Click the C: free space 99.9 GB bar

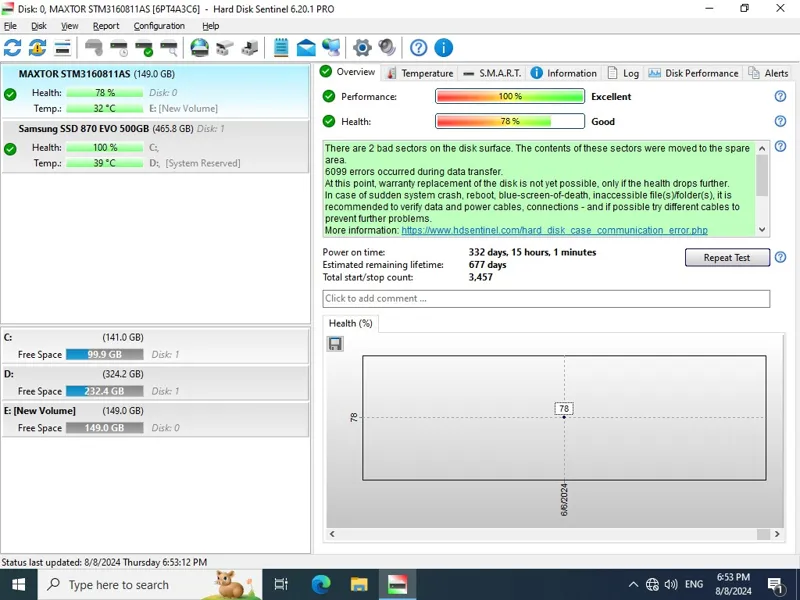105,355
